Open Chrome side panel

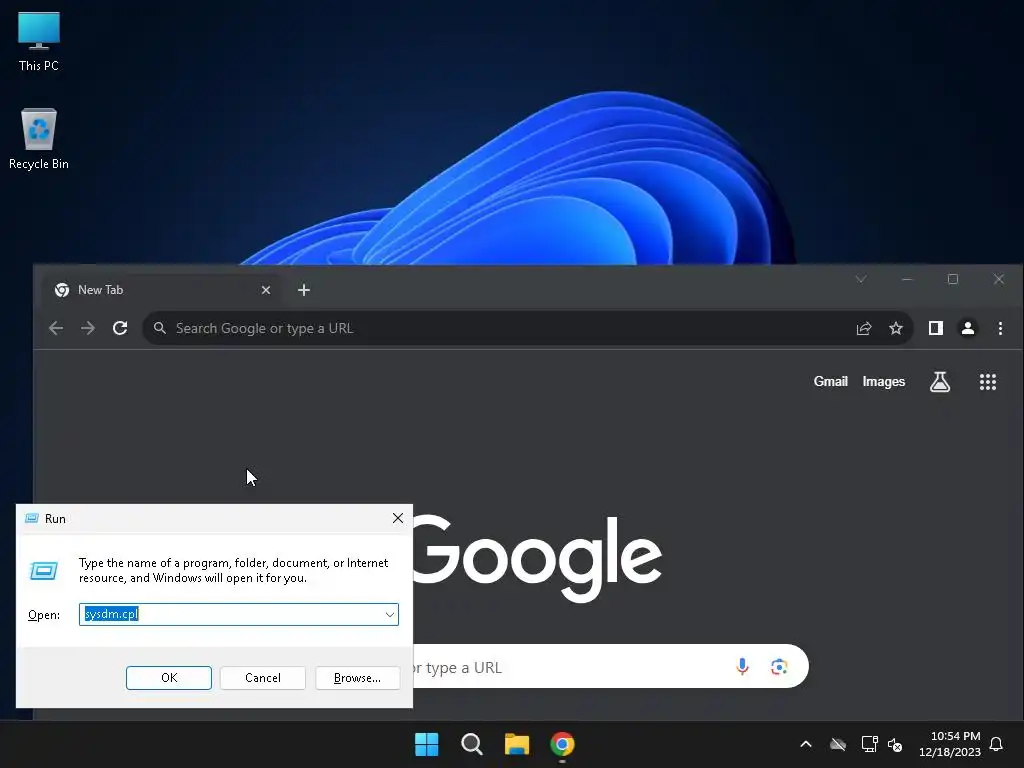tap(936, 328)
